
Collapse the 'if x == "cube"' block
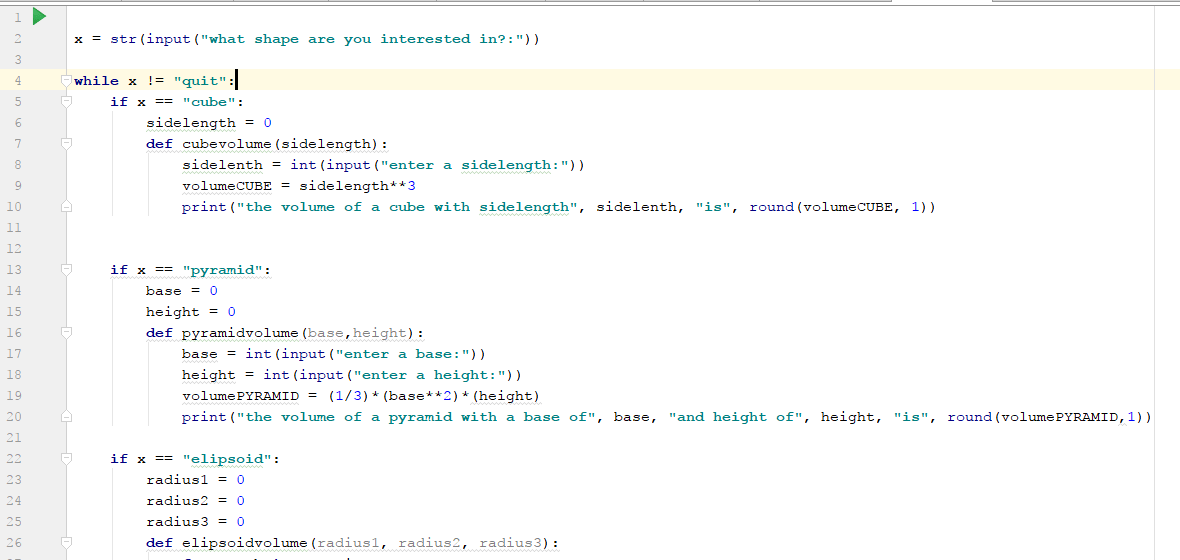click(67, 100)
